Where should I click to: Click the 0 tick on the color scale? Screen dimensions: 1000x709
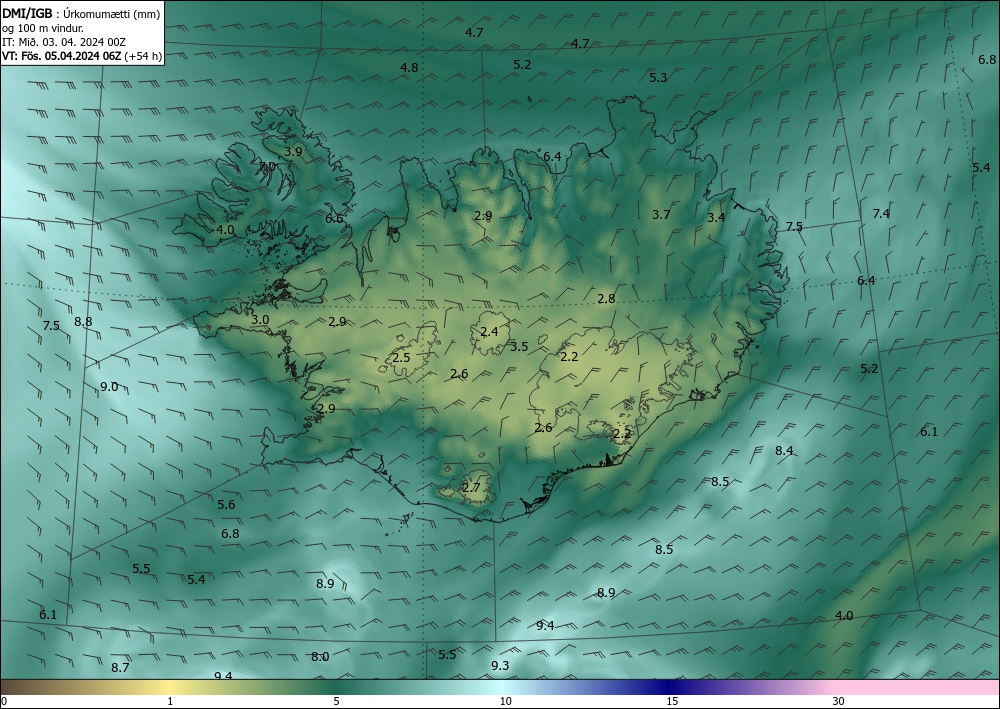pyautogui.click(x=4, y=702)
